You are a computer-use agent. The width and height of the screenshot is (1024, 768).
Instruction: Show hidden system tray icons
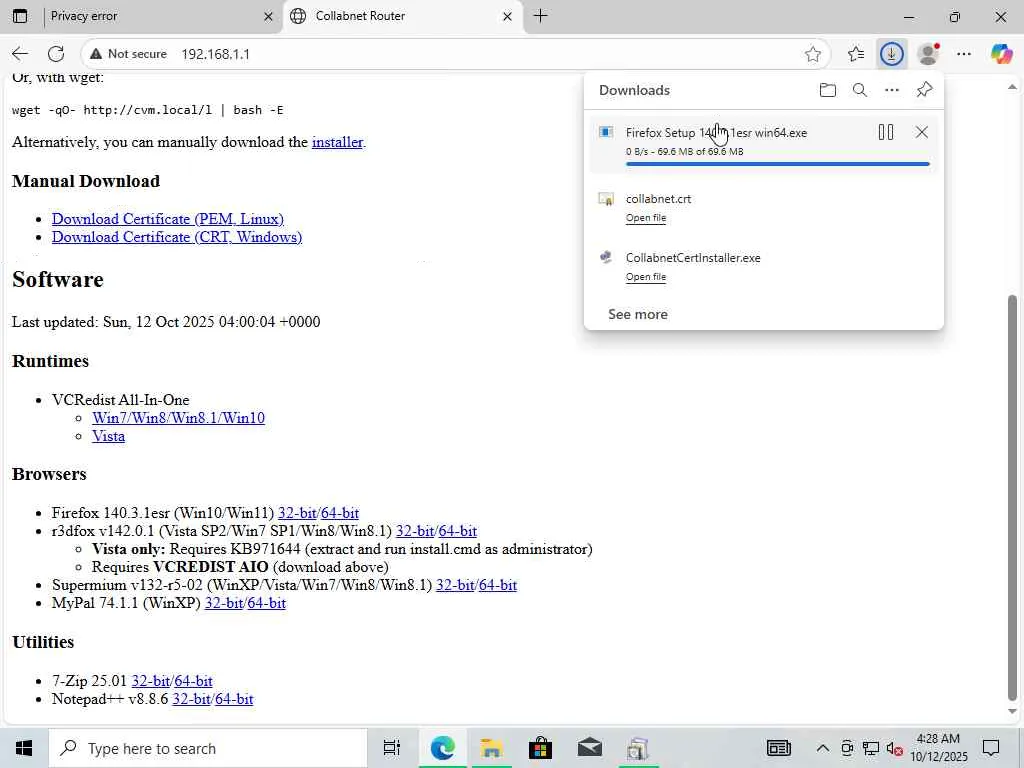823,748
